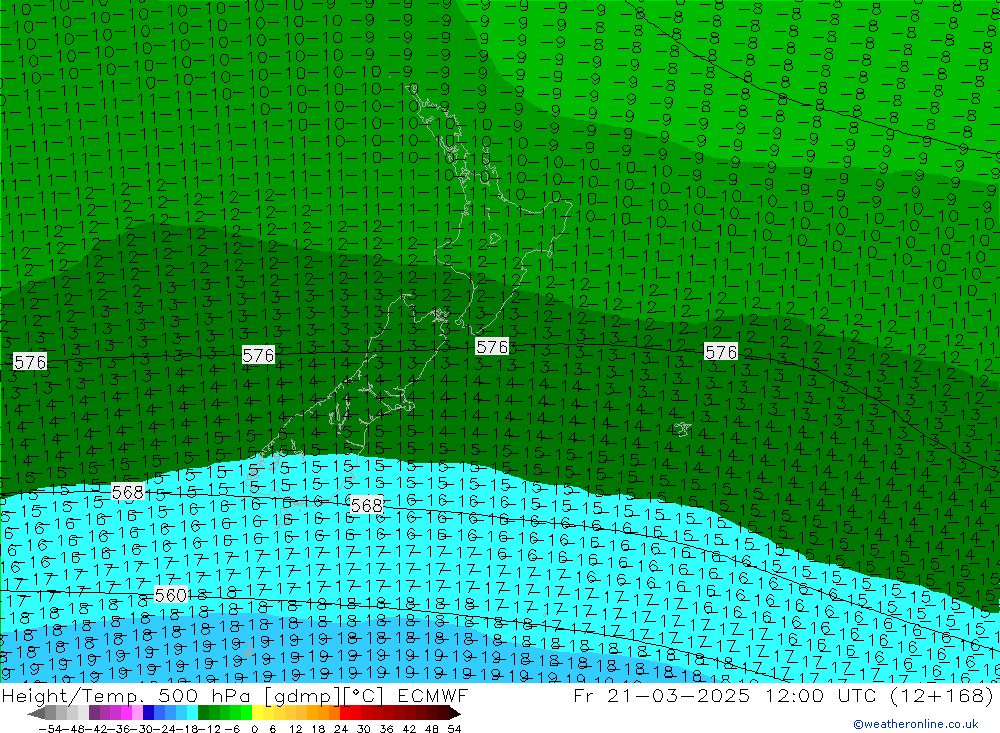
Task: Click the Height/Temp. 500 hPa title text
Action: click(128, 695)
